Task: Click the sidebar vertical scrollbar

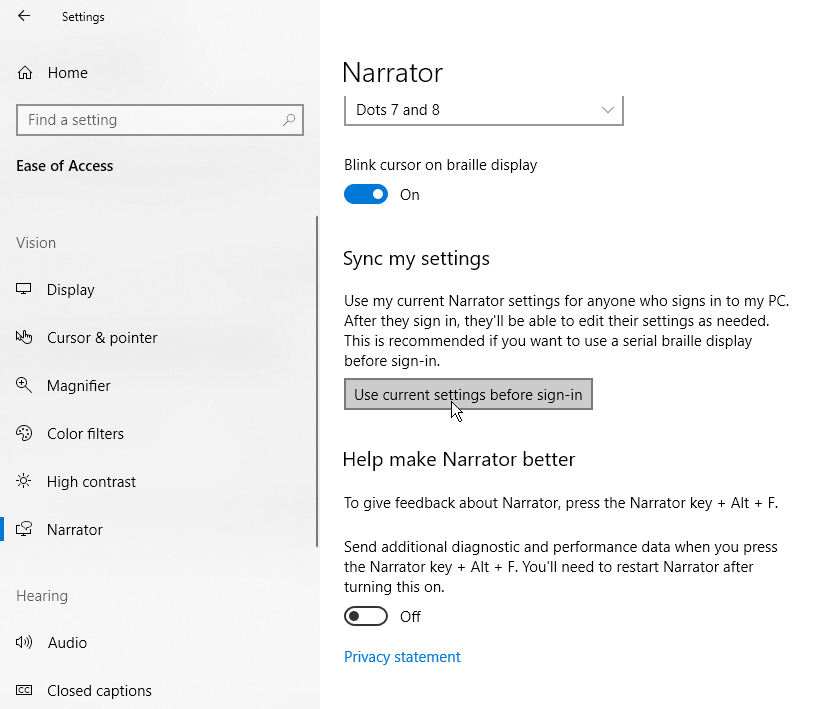Action: (317, 381)
